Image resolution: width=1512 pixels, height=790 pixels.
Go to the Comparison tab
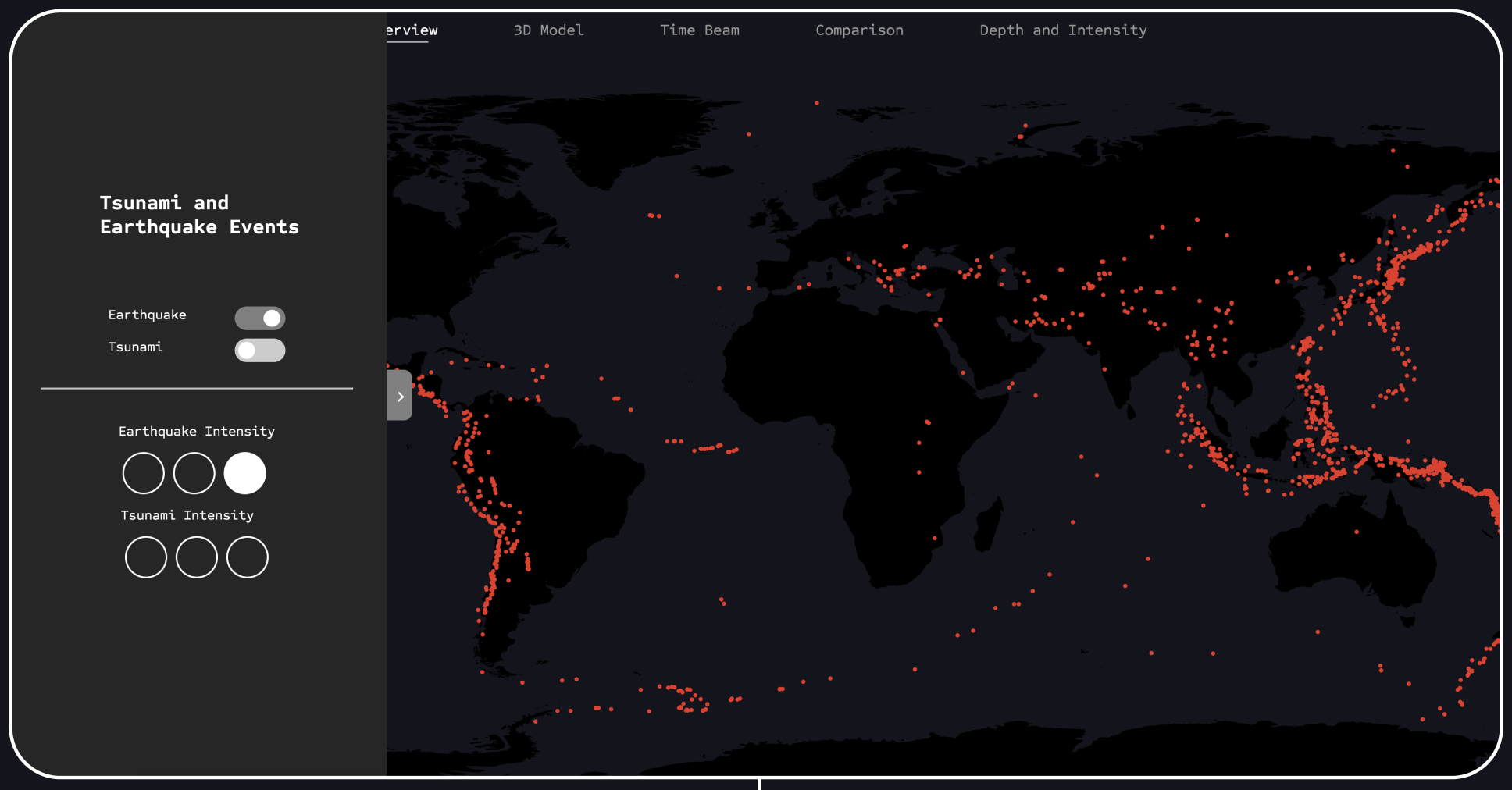coord(859,30)
